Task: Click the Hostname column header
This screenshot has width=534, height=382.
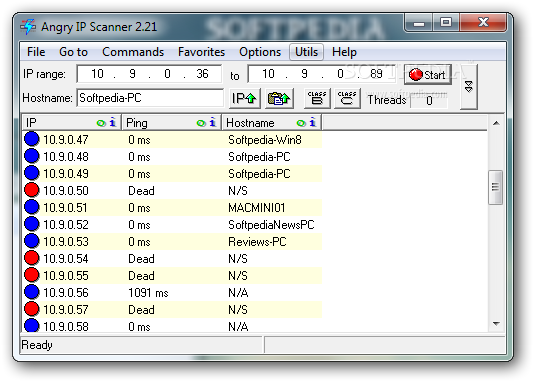Action: [272, 123]
